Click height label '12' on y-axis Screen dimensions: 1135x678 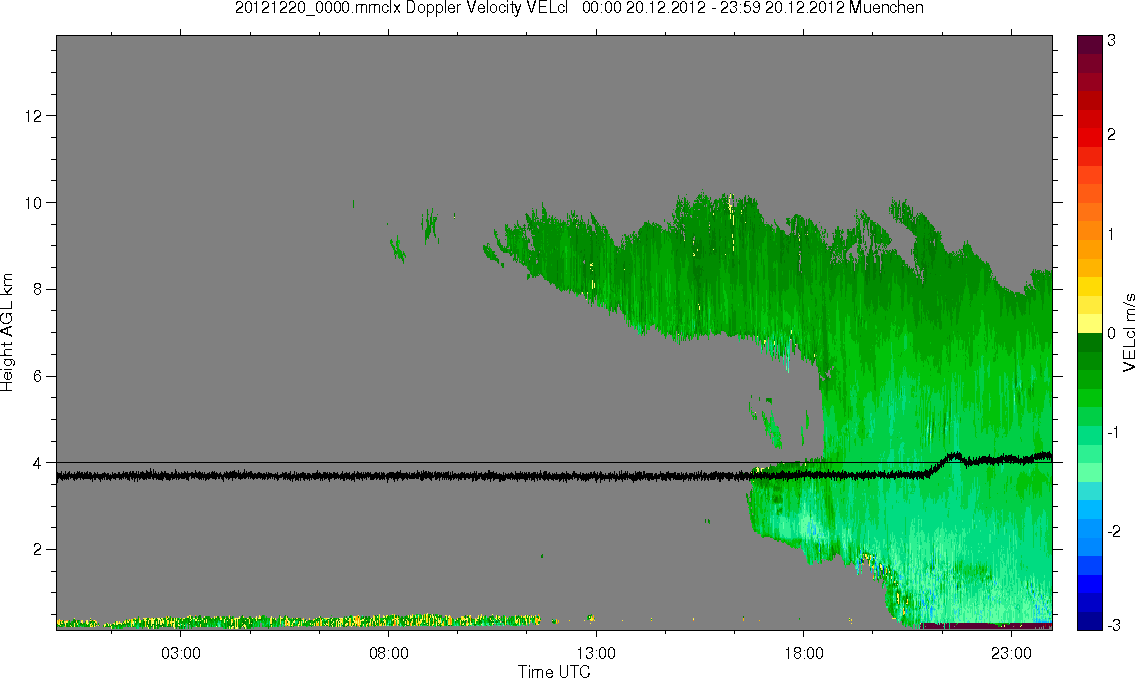pos(33,116)
